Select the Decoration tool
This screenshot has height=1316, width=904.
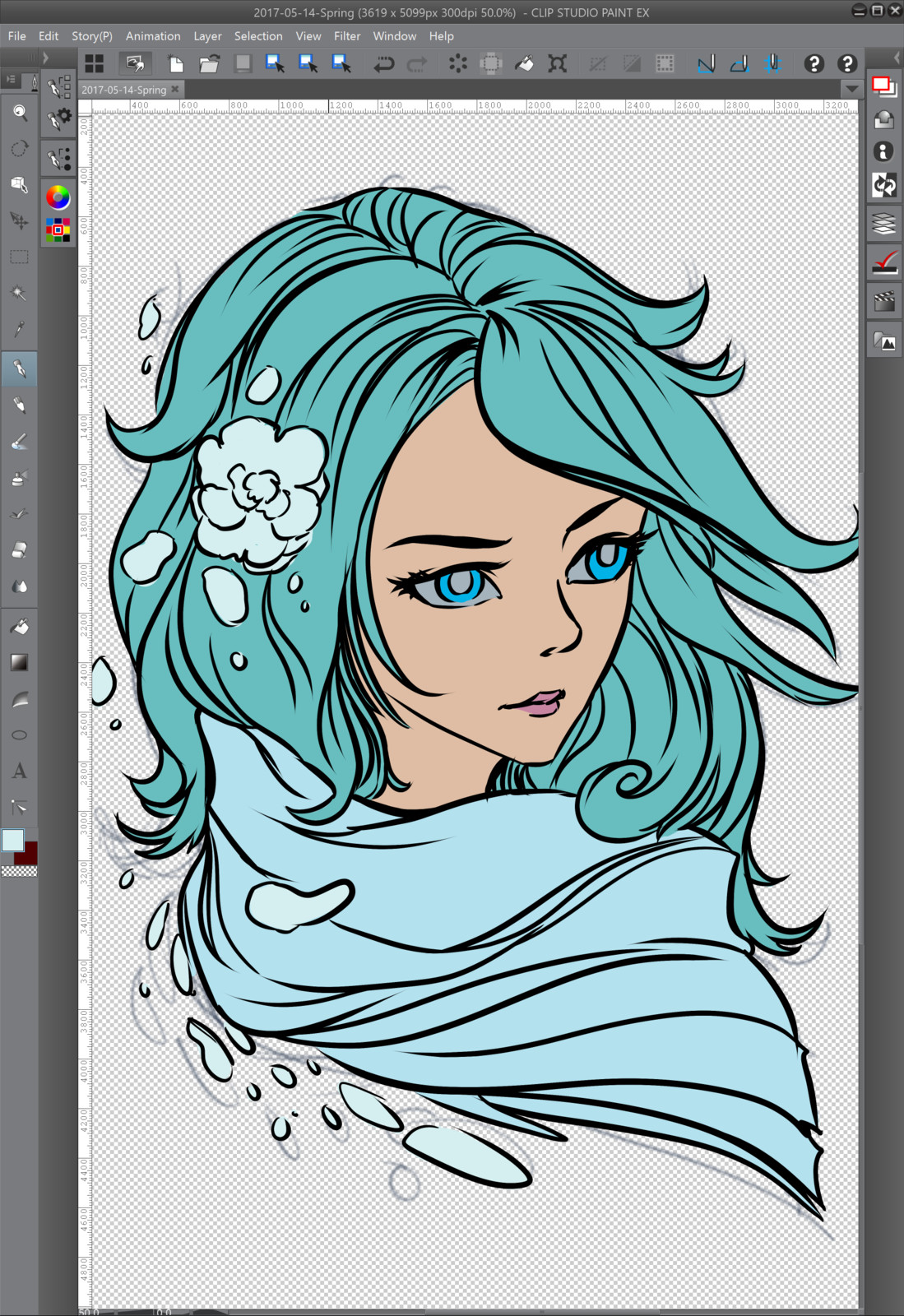pos(19,514)
